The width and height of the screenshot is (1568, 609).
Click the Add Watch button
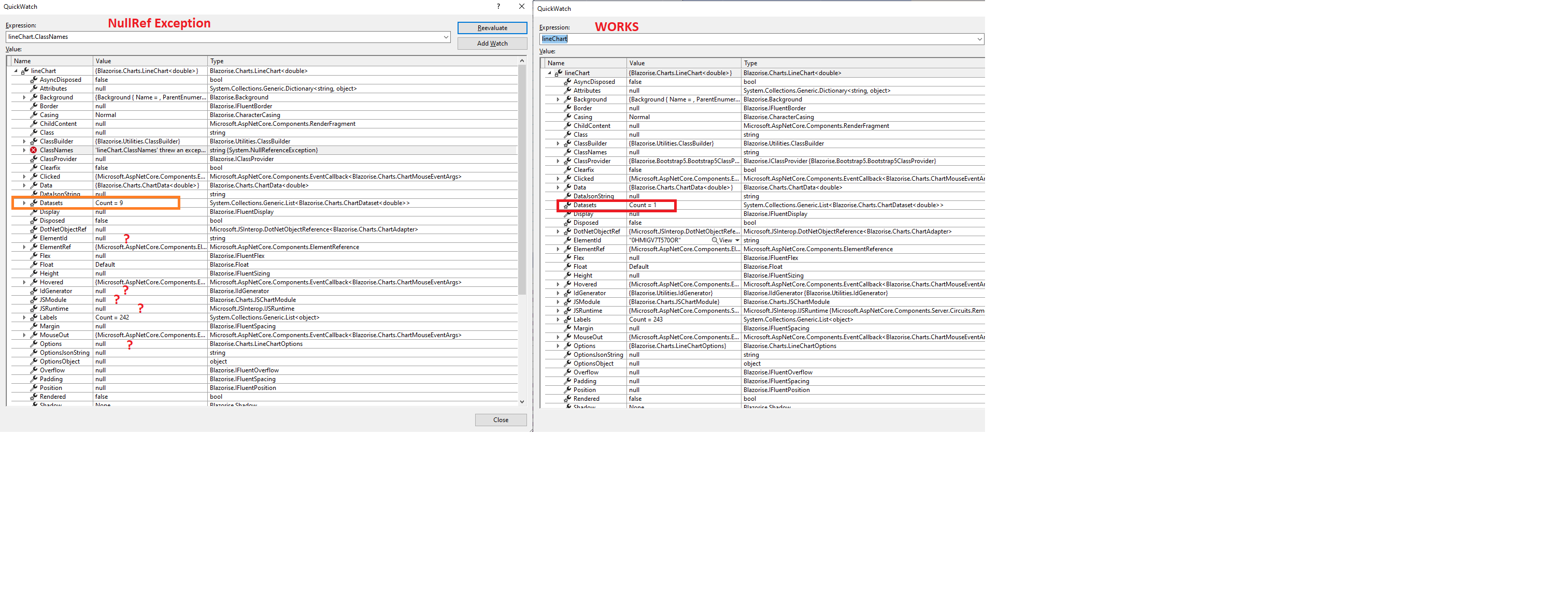[492, 44]
